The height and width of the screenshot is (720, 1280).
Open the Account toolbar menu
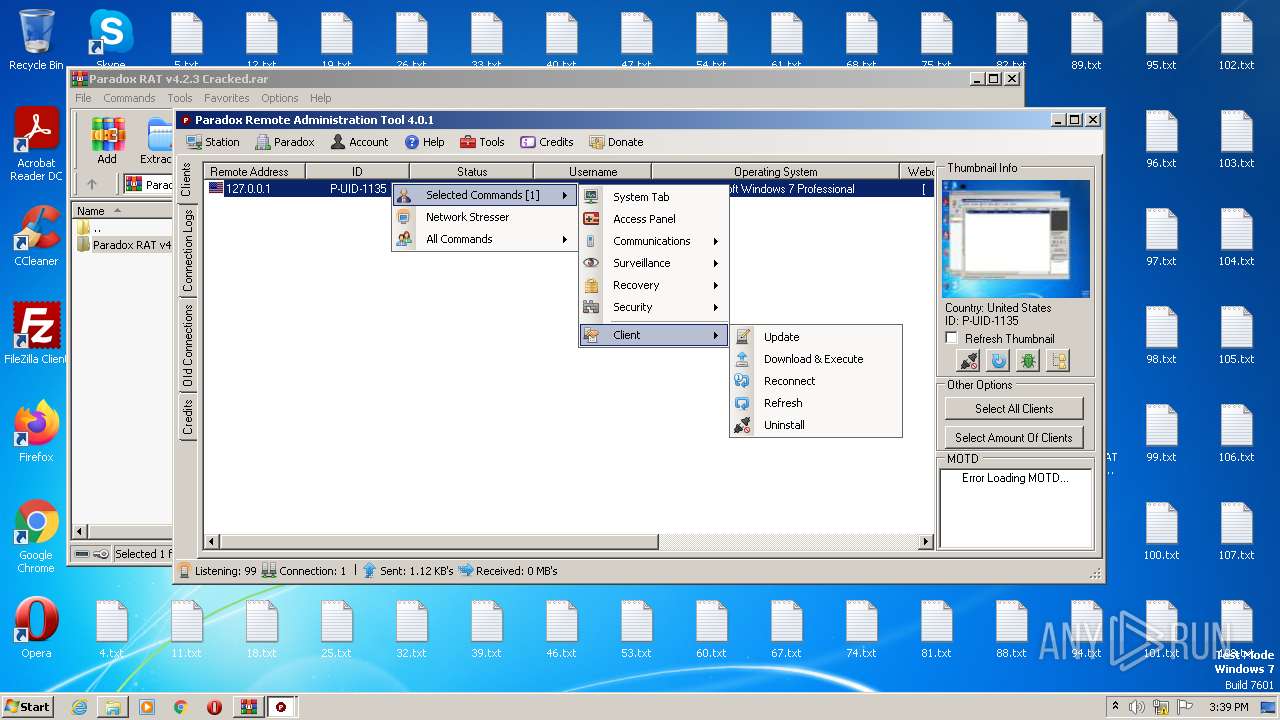[x=359, y=142]
